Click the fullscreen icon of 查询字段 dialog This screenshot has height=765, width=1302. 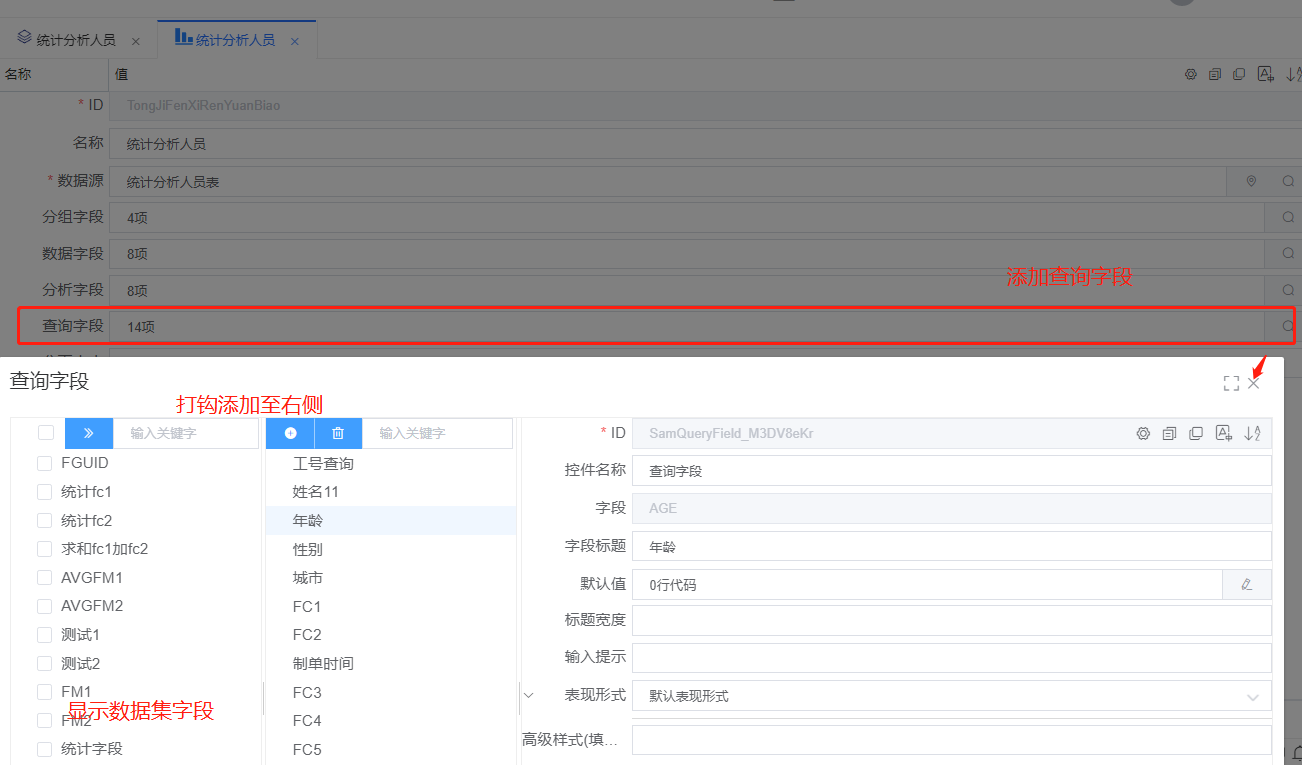(x=1231, y=383)
